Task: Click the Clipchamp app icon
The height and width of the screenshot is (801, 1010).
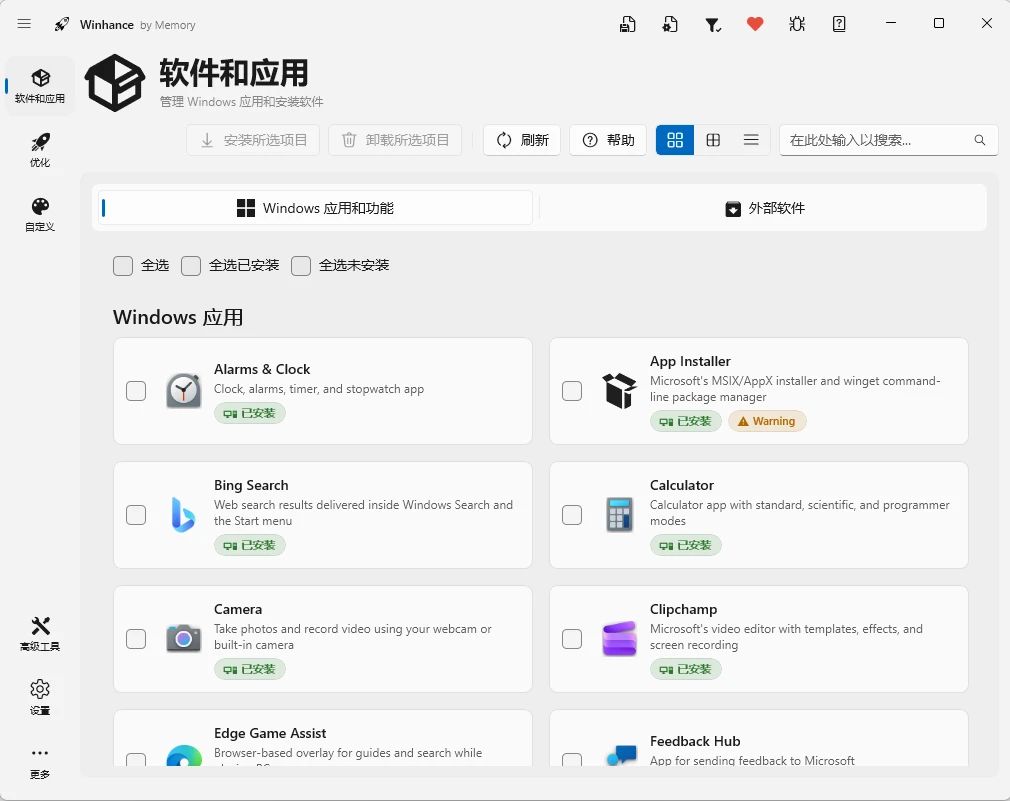Action: [620, 639]
